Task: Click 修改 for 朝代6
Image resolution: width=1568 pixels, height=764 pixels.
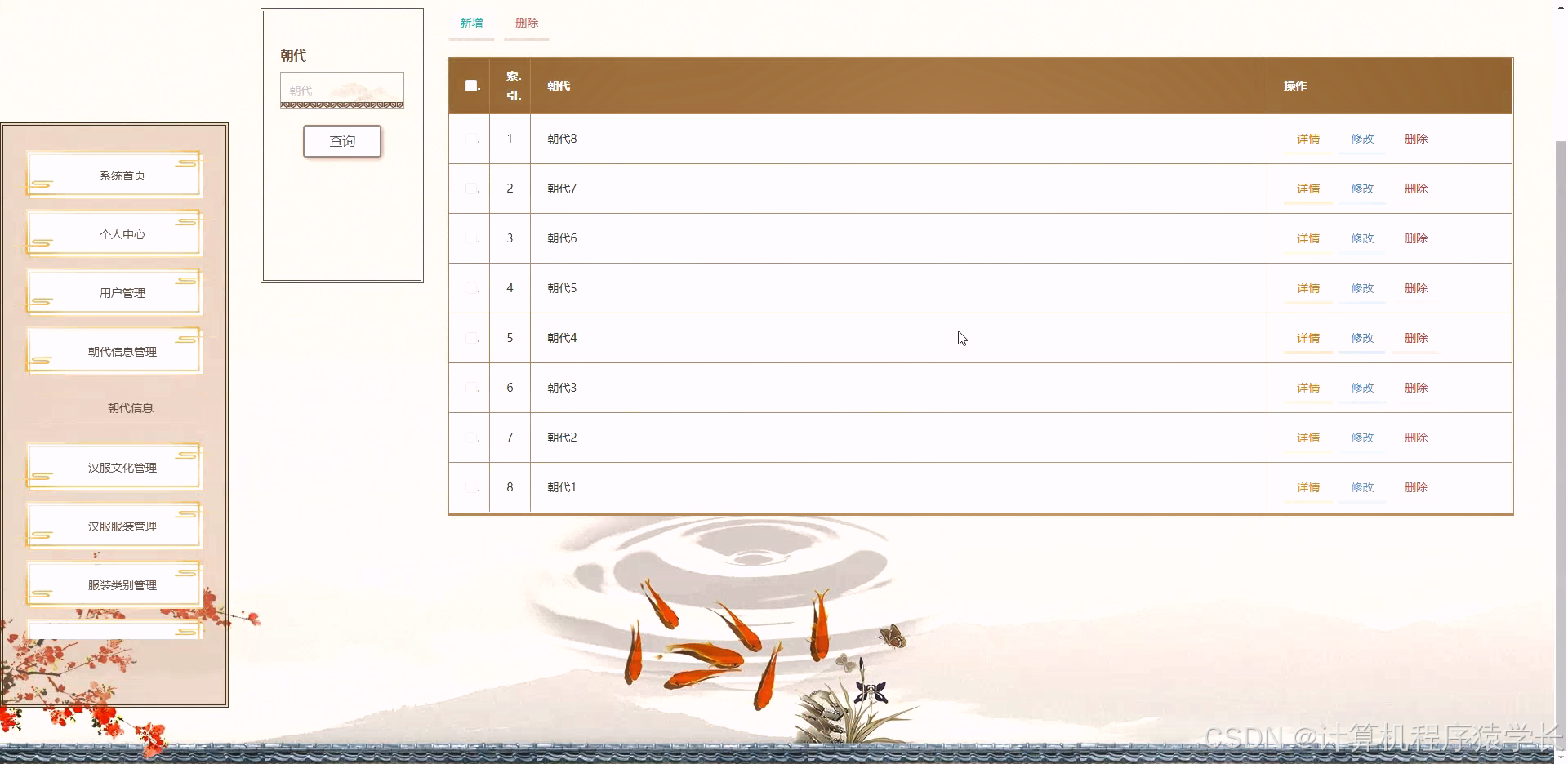Action: pos(1362,238)
